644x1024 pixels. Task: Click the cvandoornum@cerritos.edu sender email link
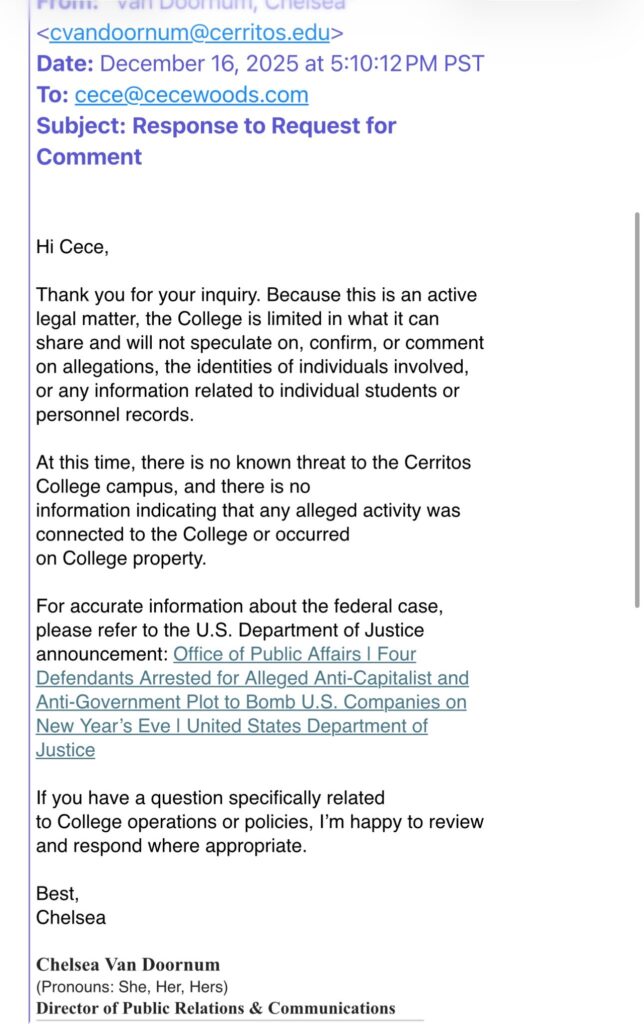189,33
